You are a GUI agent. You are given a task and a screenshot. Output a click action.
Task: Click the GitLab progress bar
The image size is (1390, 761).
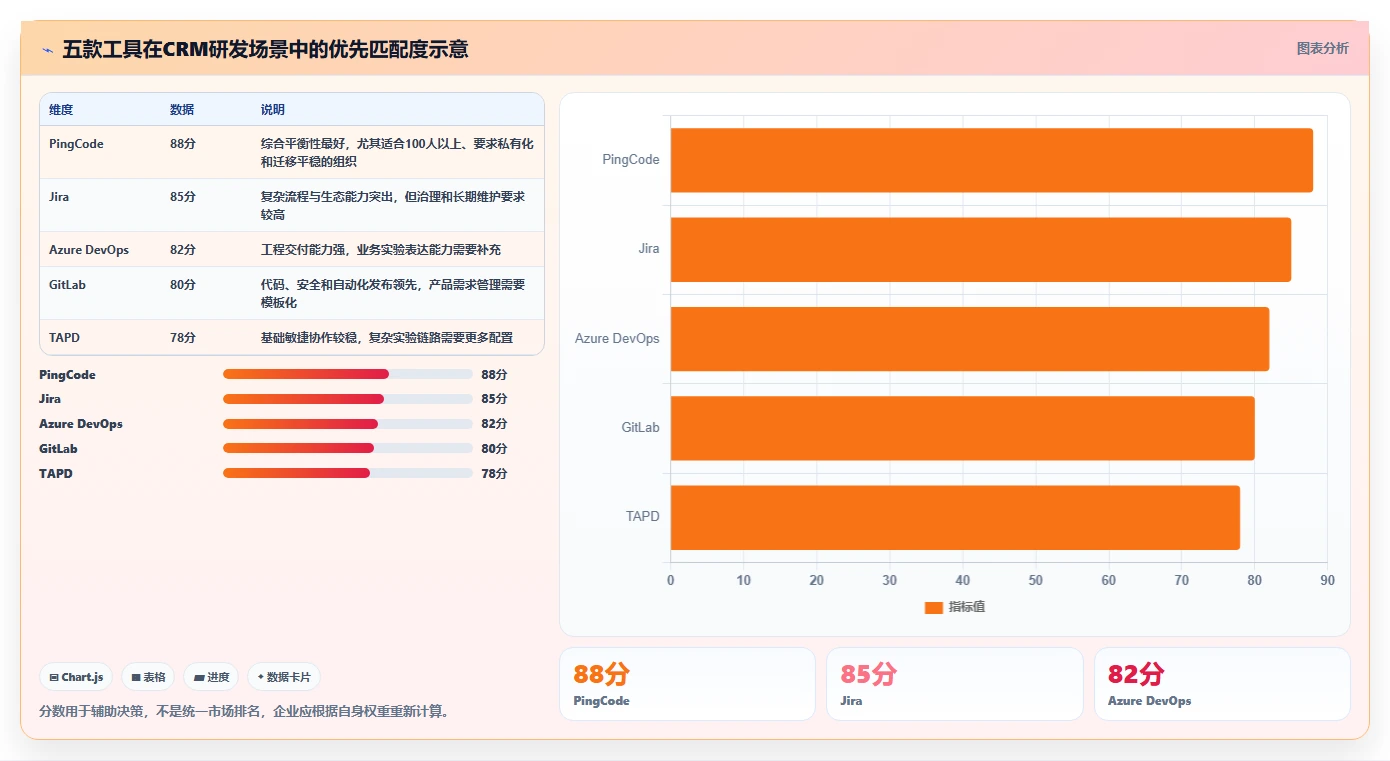pyautogui.click(x=348, y=449)
